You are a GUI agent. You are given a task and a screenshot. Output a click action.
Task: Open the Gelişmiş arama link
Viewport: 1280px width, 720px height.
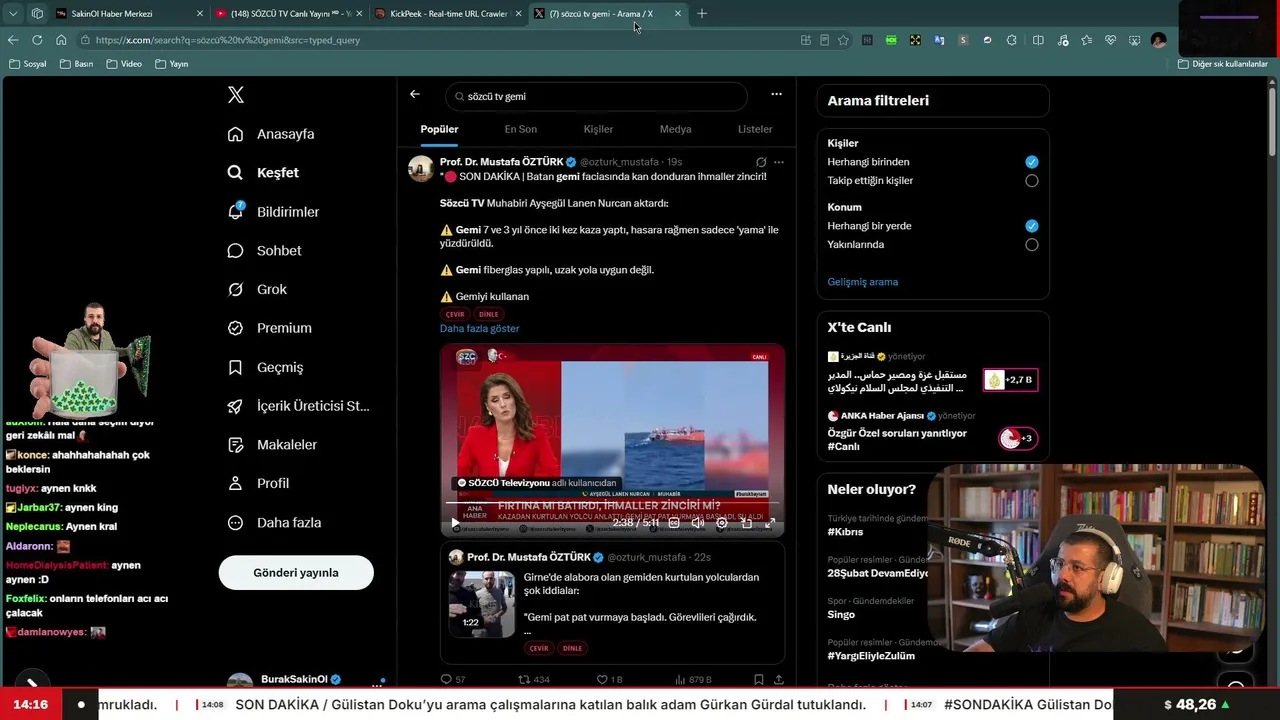click(863, 282)
